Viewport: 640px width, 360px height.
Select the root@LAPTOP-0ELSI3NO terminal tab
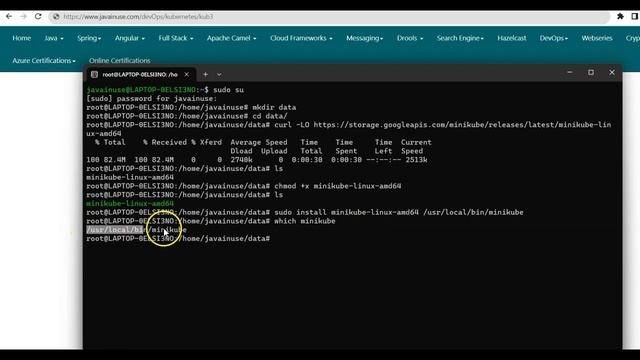(140, 74)
